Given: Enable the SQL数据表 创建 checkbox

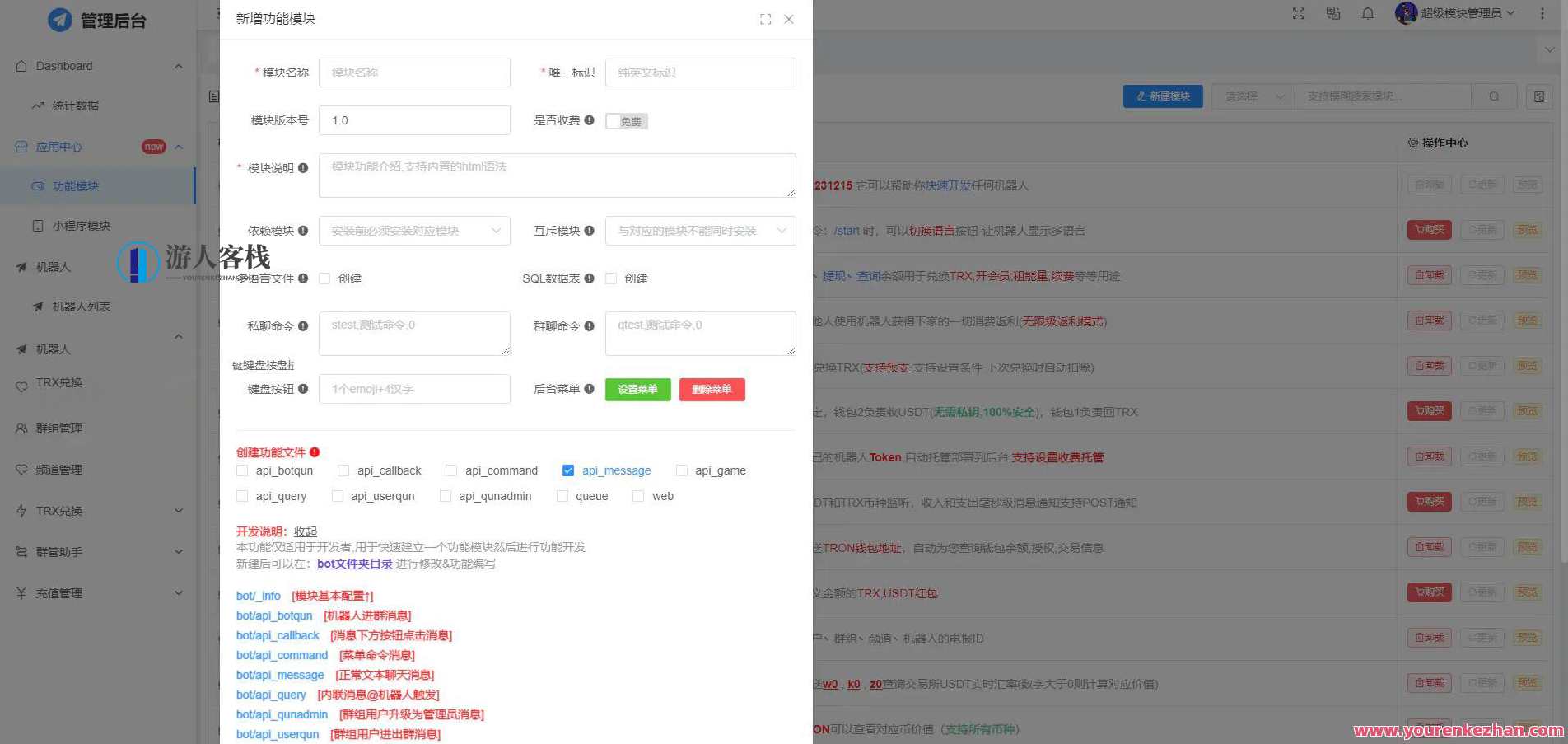Looking at the screenshot, I should tap(611, 278).
